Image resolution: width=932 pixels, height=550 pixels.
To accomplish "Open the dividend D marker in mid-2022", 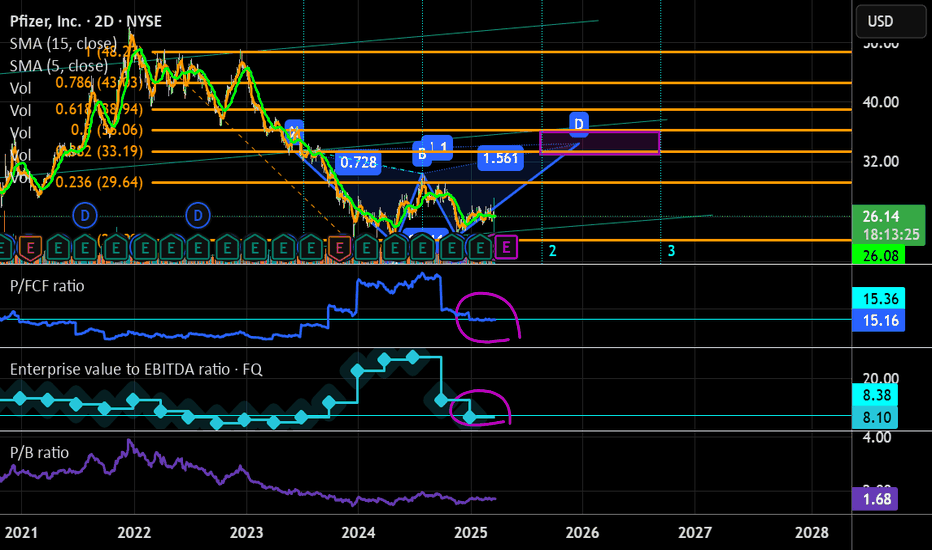I will (x=198, y=215).
